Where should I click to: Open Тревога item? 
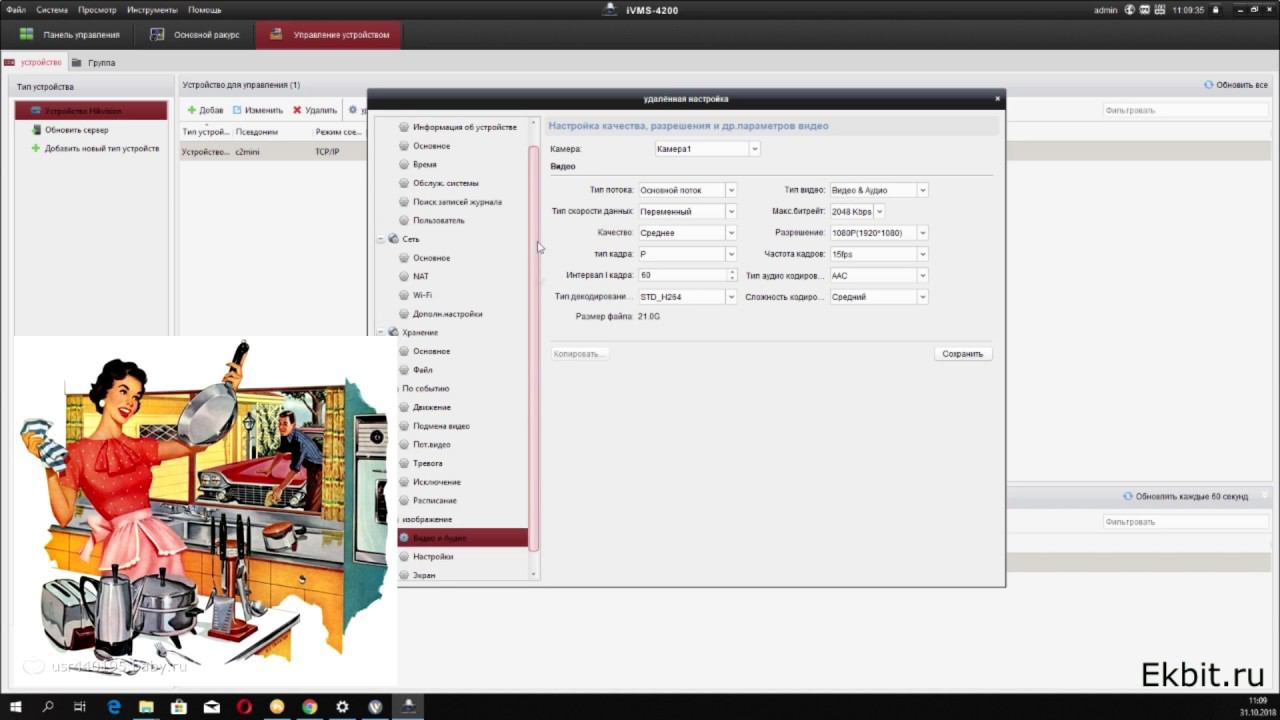coord(427,463)
